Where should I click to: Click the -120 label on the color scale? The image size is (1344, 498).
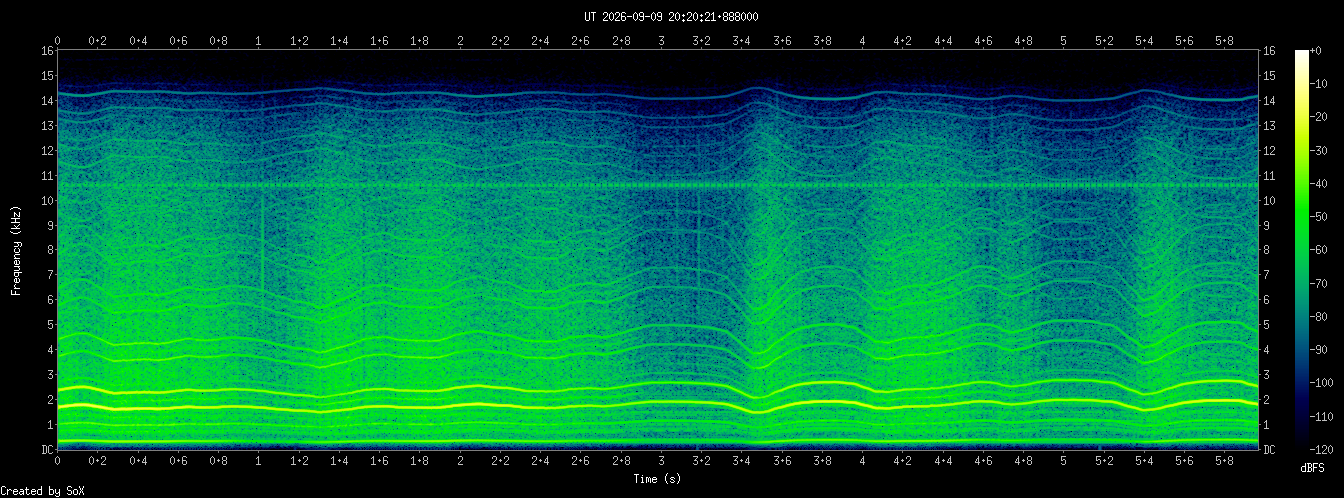(1325, 450)
